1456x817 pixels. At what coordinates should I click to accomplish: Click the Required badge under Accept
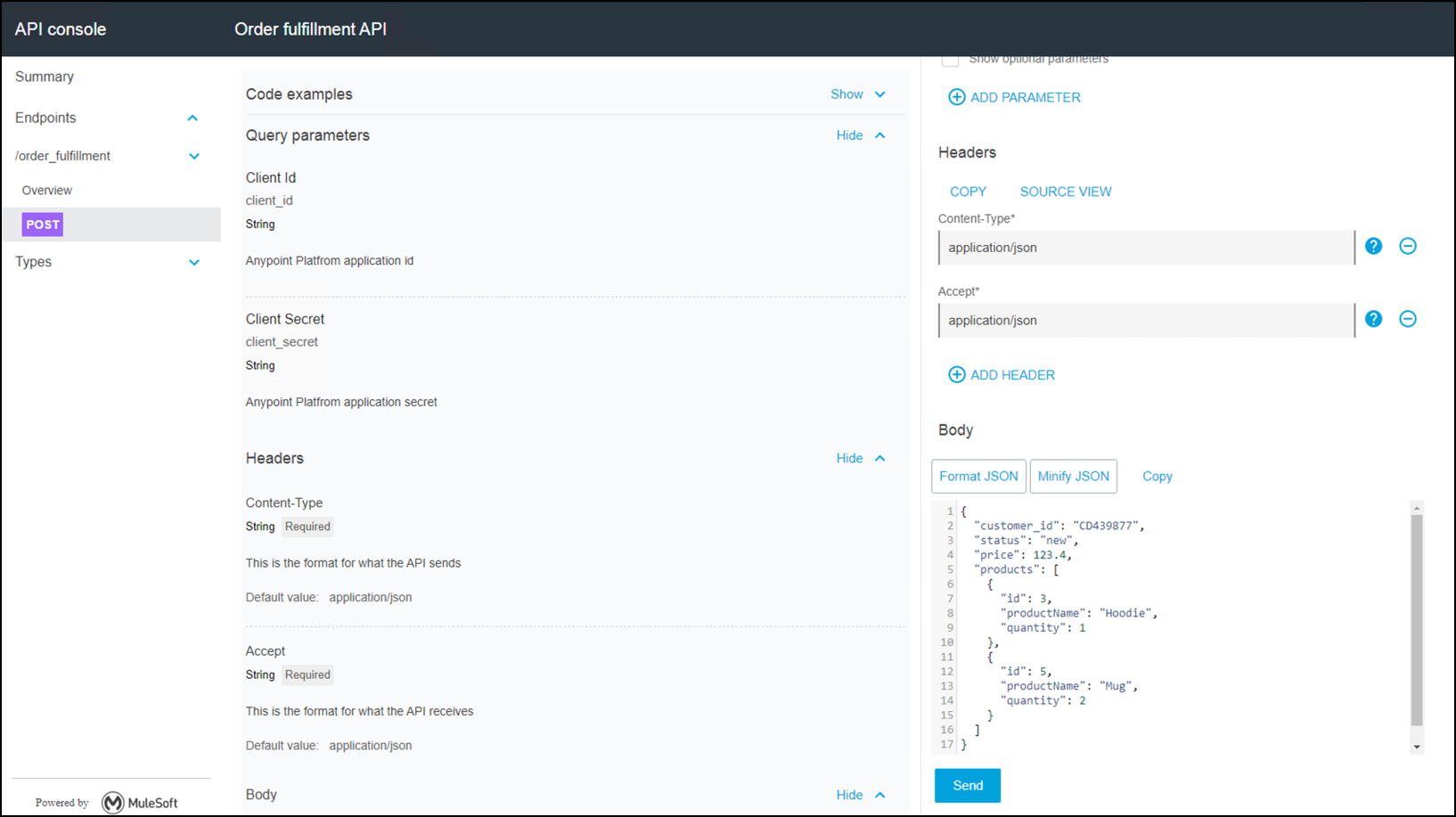[307, 674]
